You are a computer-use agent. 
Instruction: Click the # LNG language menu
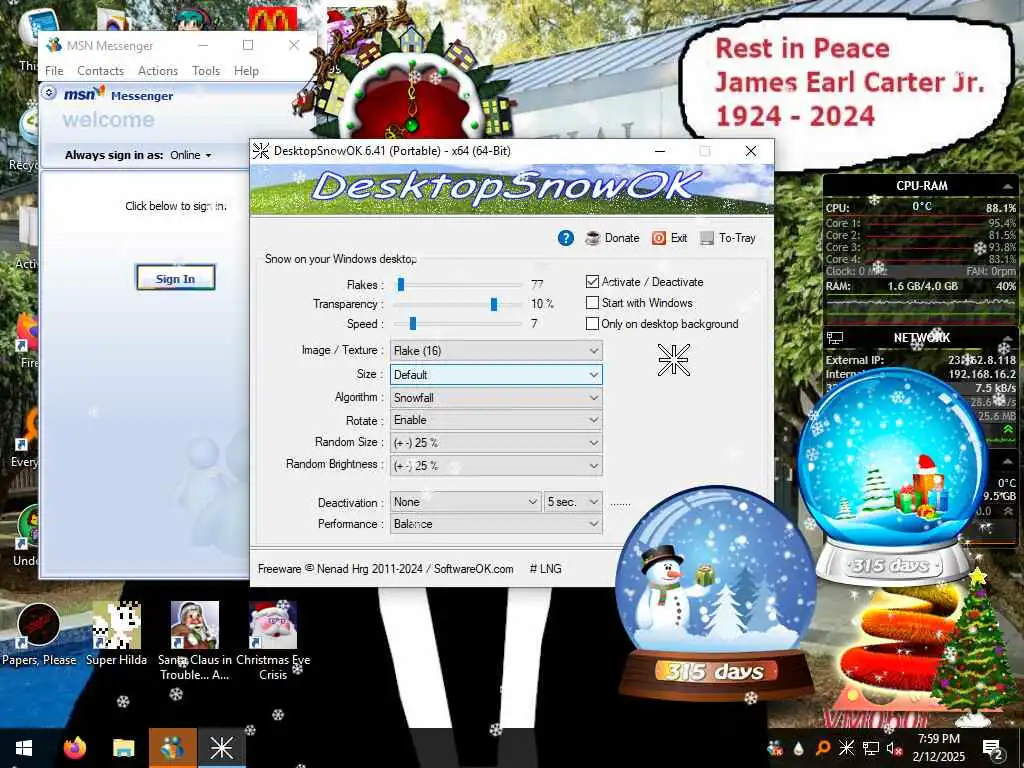[x=545, y=569]
